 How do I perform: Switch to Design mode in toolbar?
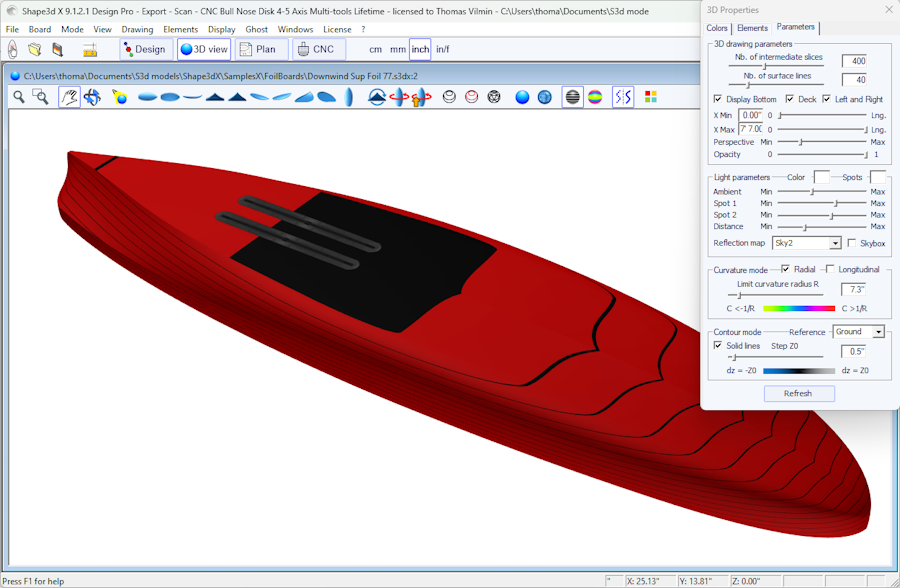pos(145,49)
